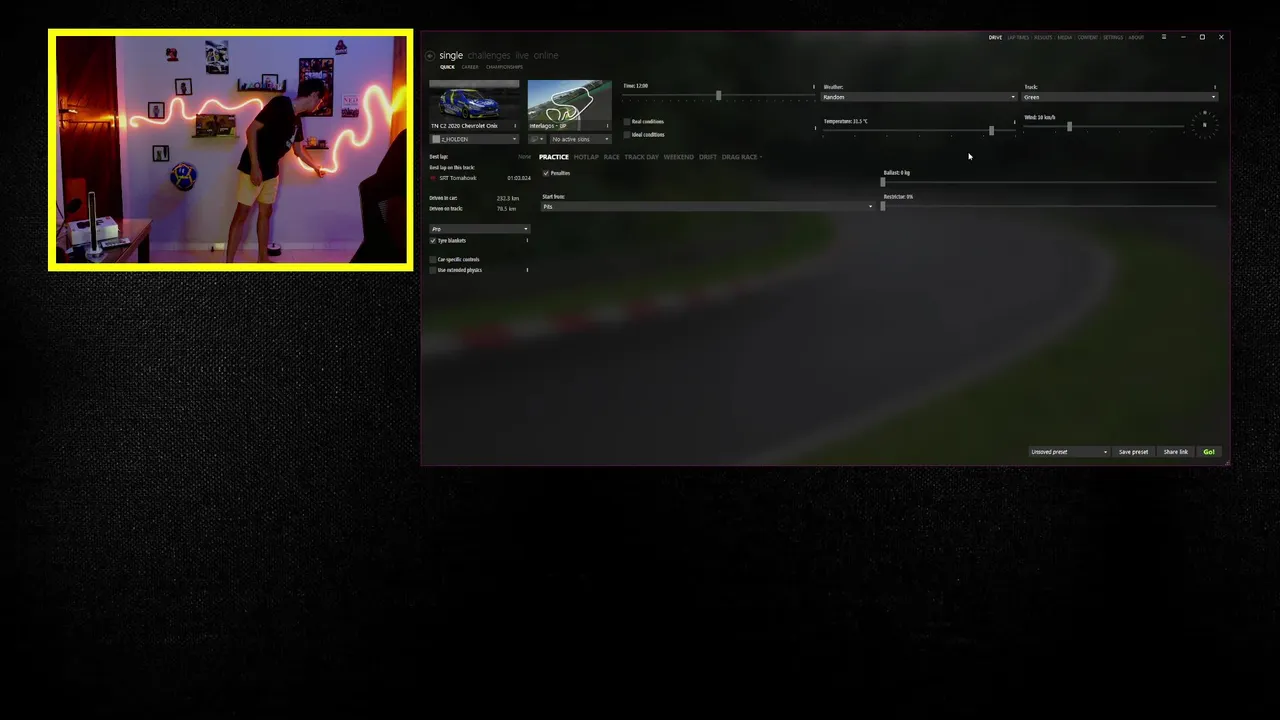The image size is (1280, 720).
Task: Enable Use extended physics checkbox
Action: [433, 270]
